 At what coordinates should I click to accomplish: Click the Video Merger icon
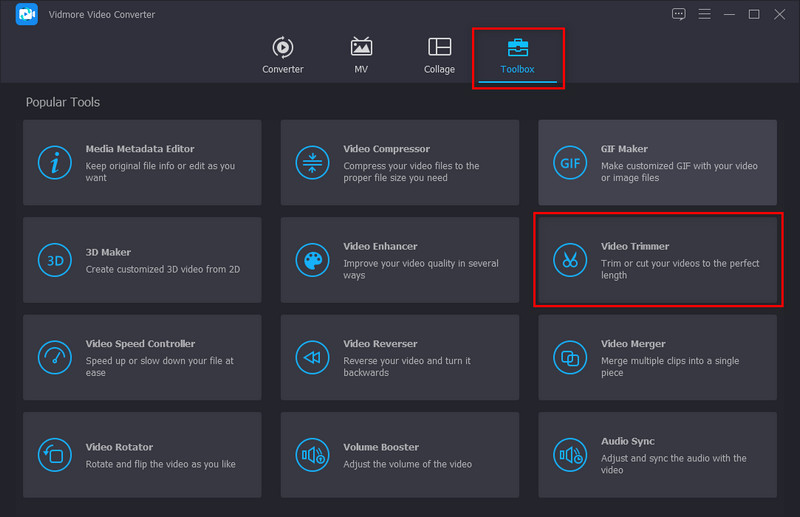point(570,357)
